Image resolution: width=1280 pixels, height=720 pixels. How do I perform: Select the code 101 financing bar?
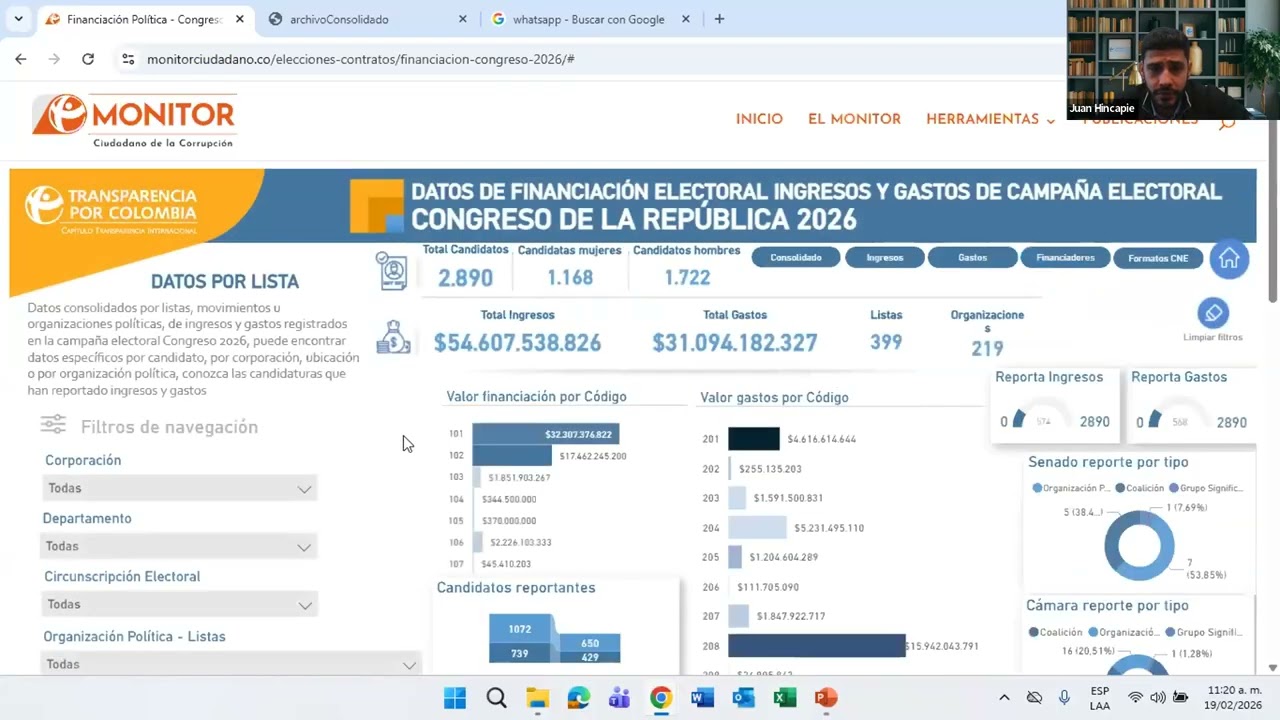coord(546,434)
